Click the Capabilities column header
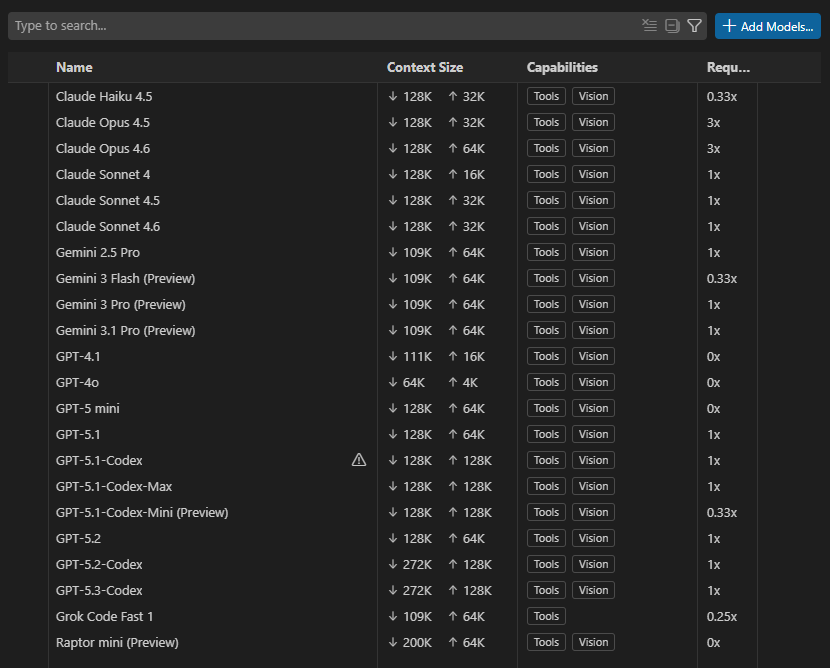830x668 pixels. pyautogui.click(x=562, y=67)
